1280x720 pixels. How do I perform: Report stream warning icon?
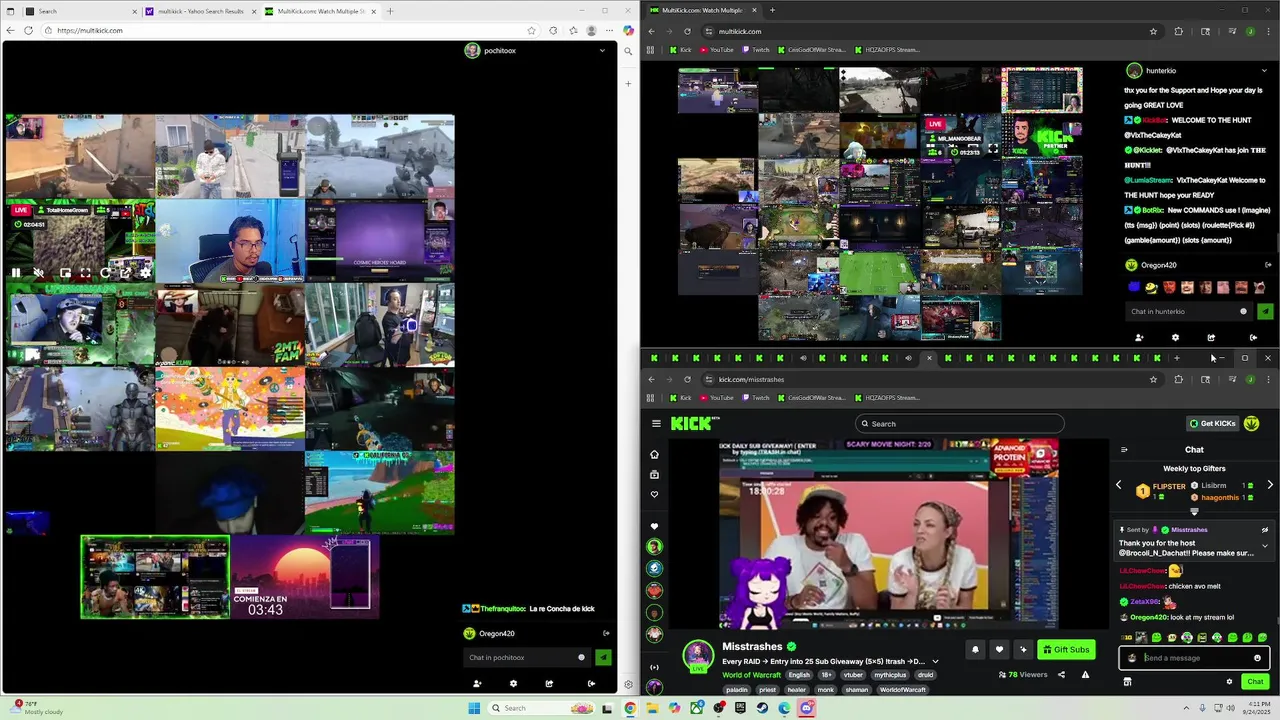(1085, 675)
